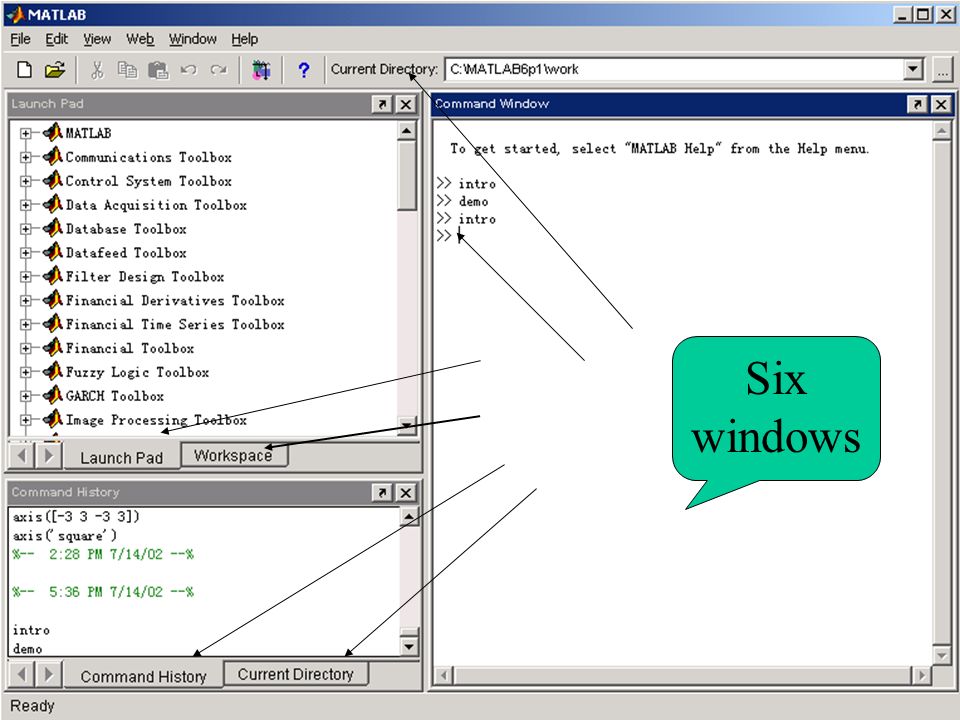Screen dimensions: 960x720
Task: Click the '5:36 PM 7/14/02' history timestamp
Action: (x=103, y=591)
